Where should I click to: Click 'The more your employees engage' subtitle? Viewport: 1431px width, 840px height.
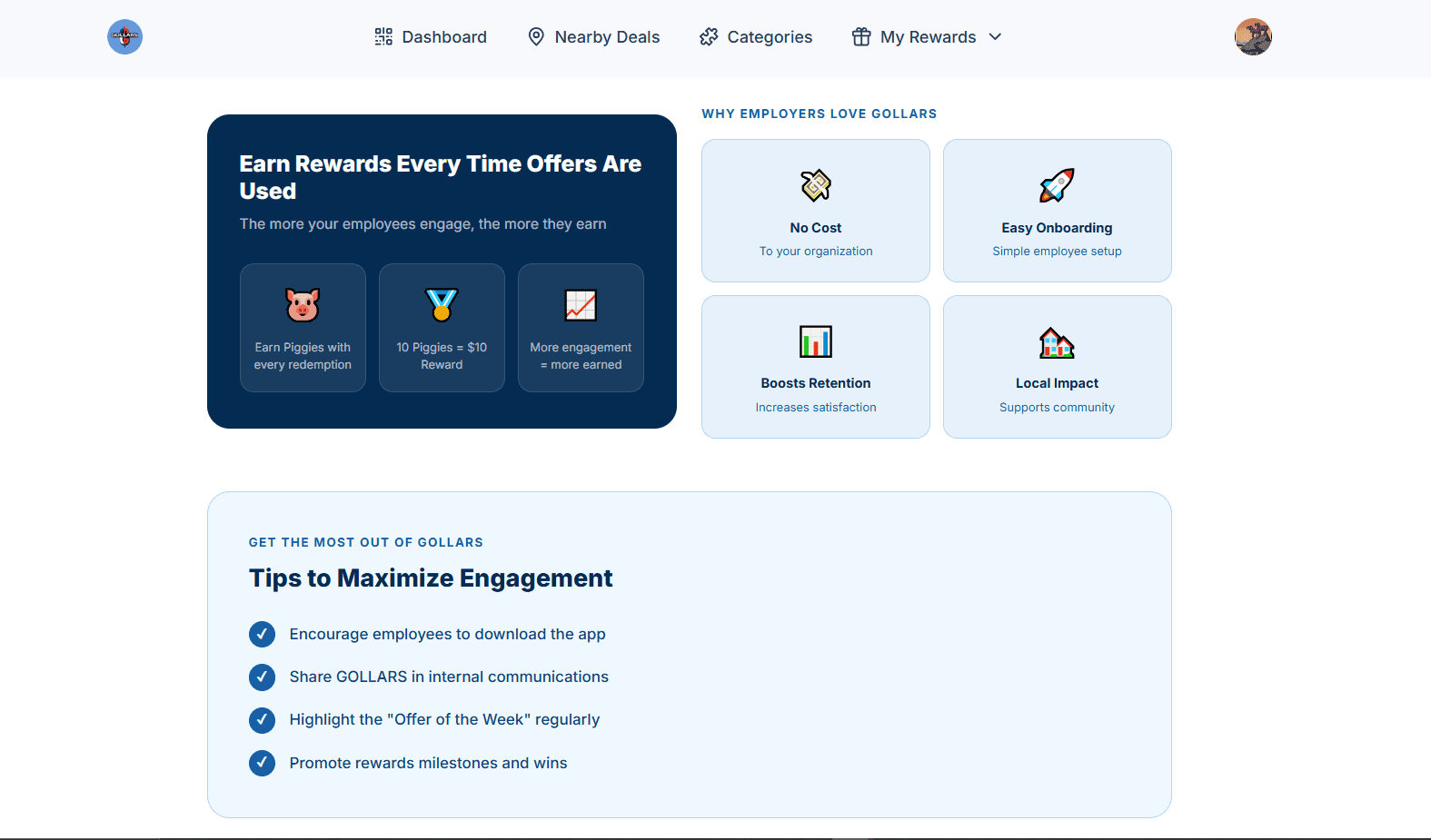[422, 224]
